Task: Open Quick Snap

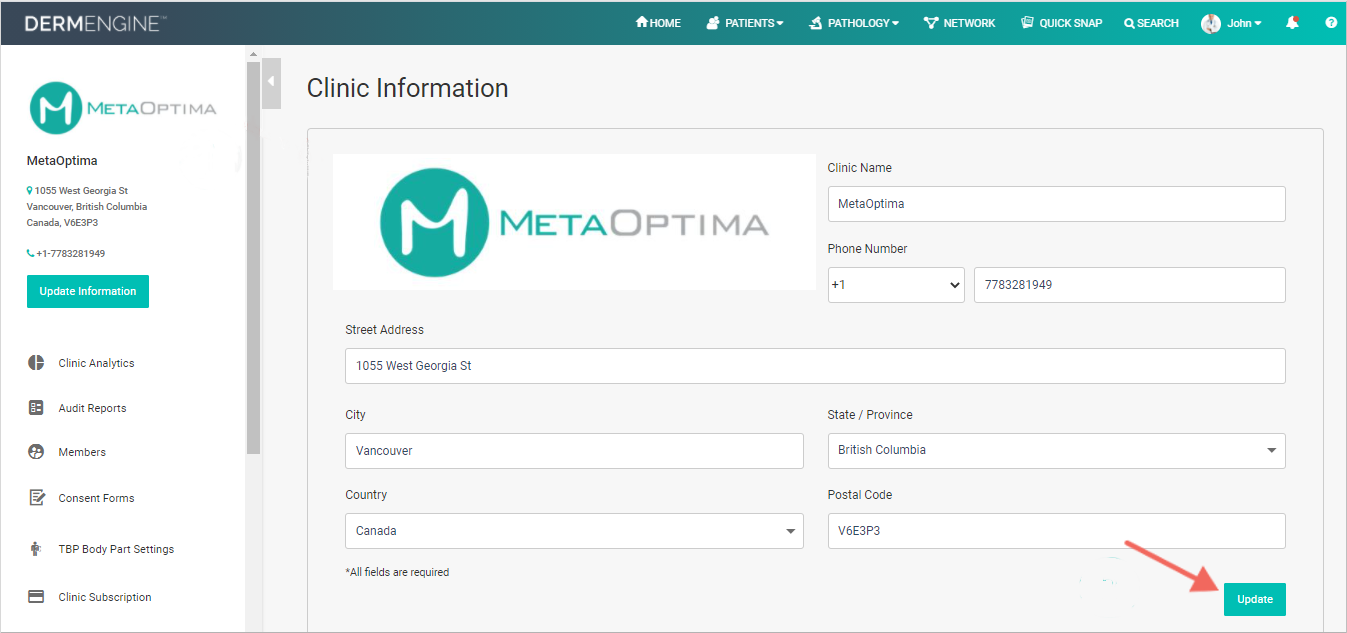Action: [1061, 23]
